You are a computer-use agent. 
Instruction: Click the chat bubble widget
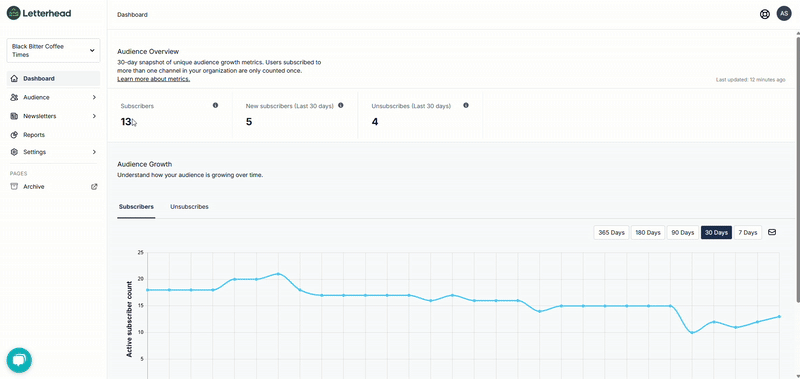19,360
